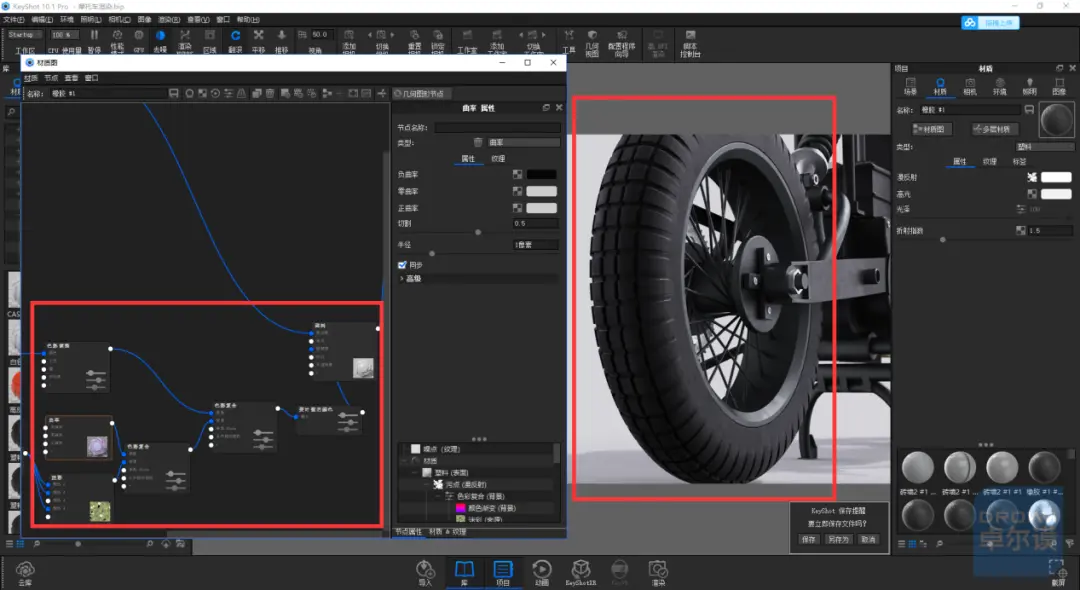Toggle Lock Camera in the ribbon
Viewport: 1080px width, 590px height.
click(437, 41)
